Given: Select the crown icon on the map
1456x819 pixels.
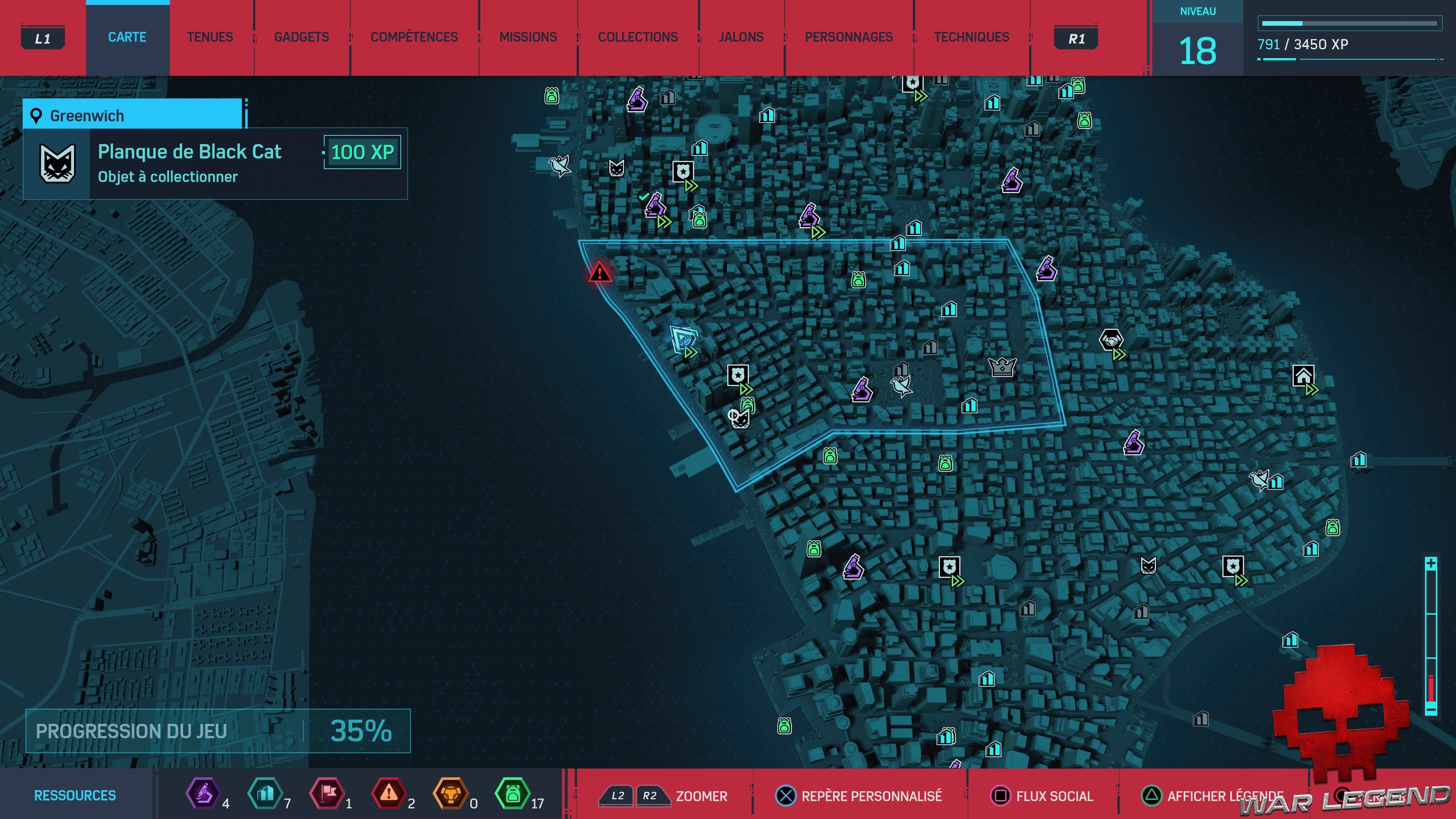Looking at the screenshot, I should pos(1002,367).
